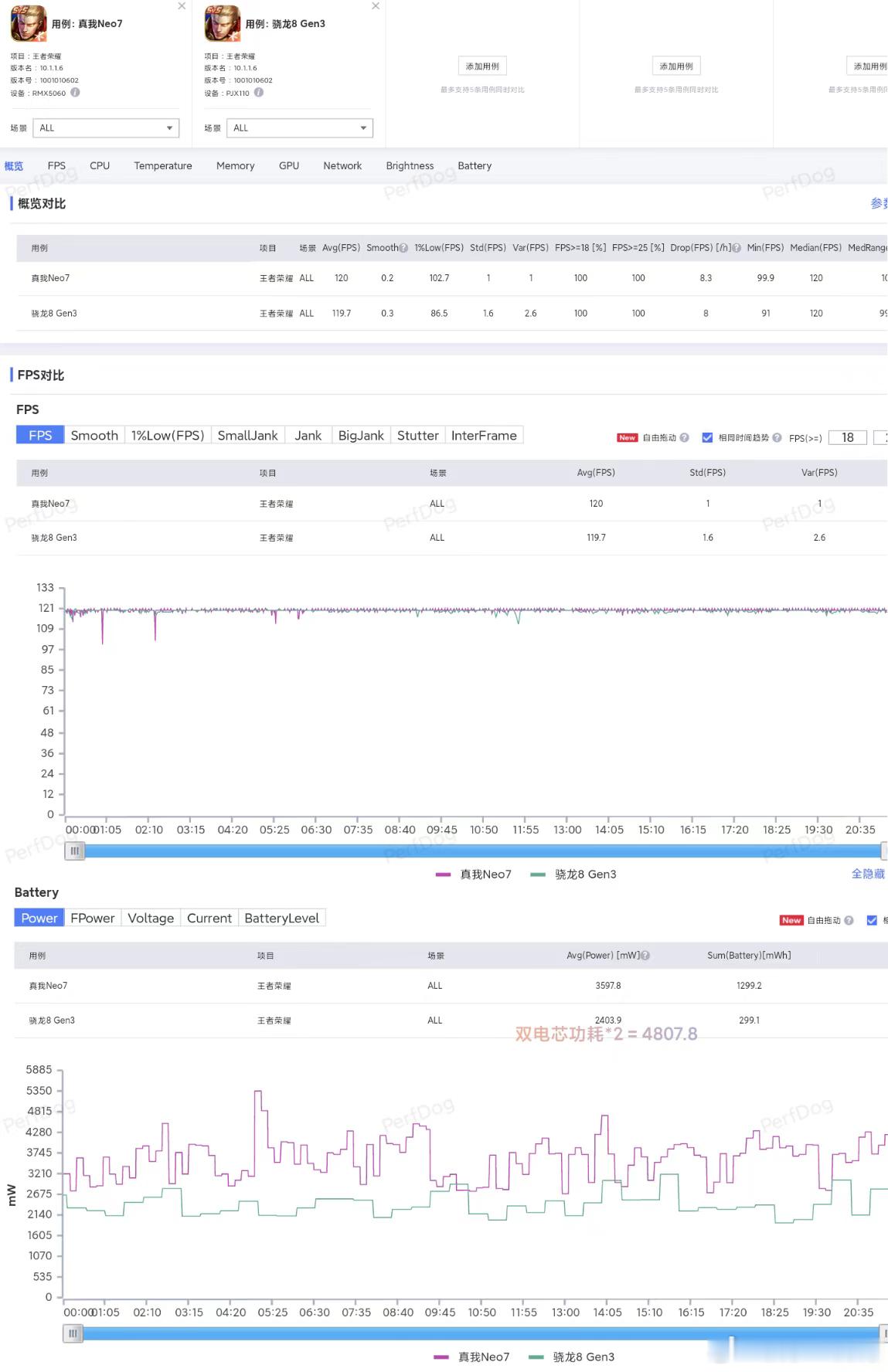Viewport: 888px width, 1372px height.
Task: Switch to the CPU tab
Action: tap(100, 166)
